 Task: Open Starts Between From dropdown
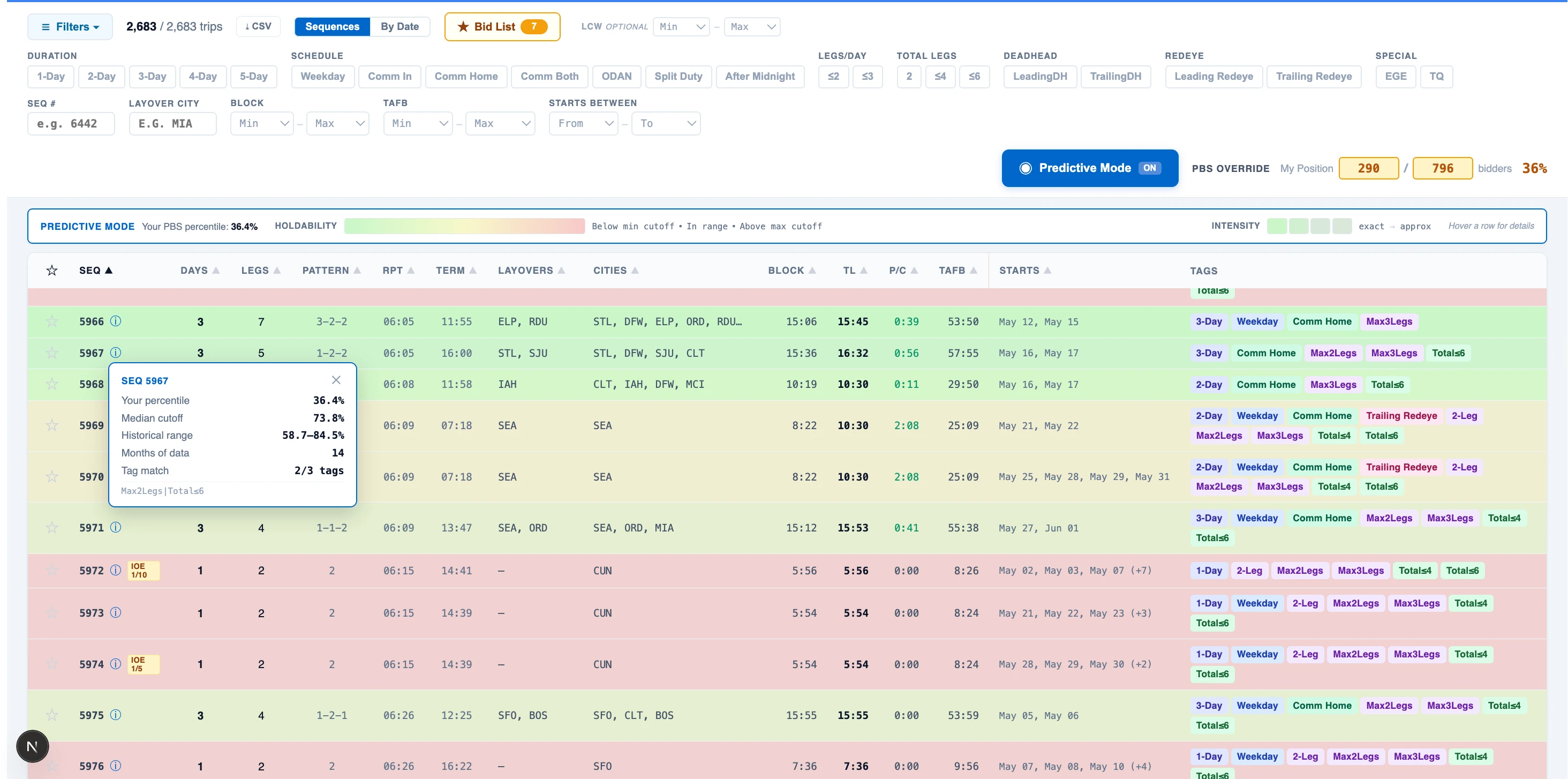pyautogui.click(x=584, y=124)
